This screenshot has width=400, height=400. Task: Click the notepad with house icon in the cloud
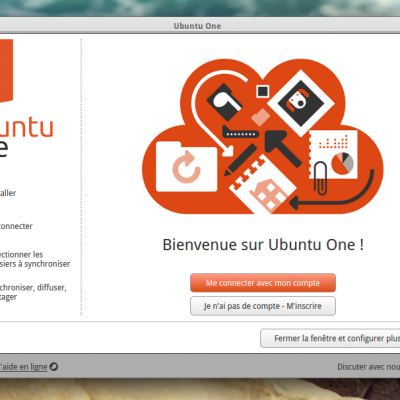263,185
